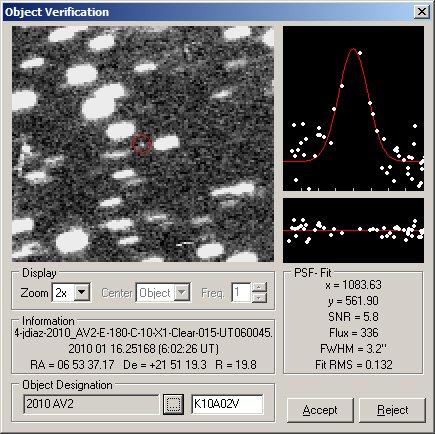Select the R = 19.8 magnitude text
Image resolution: width=435 pixels, height=434 pixels.
coord(236,365)
